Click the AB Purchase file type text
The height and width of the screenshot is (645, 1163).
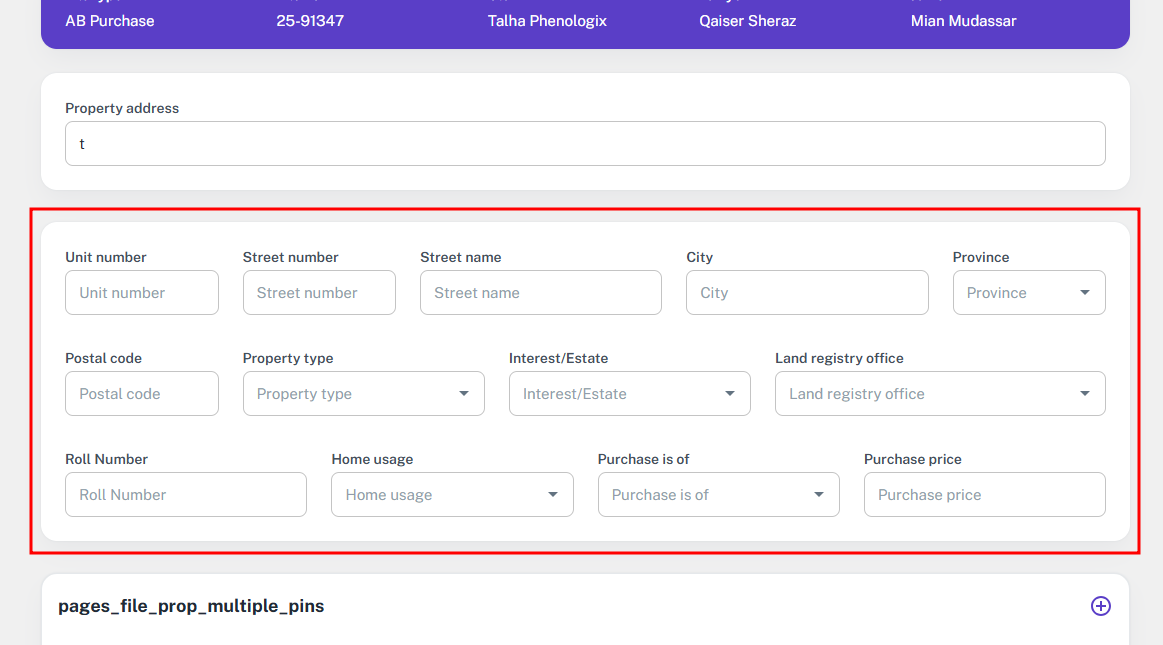pos(110,21)
